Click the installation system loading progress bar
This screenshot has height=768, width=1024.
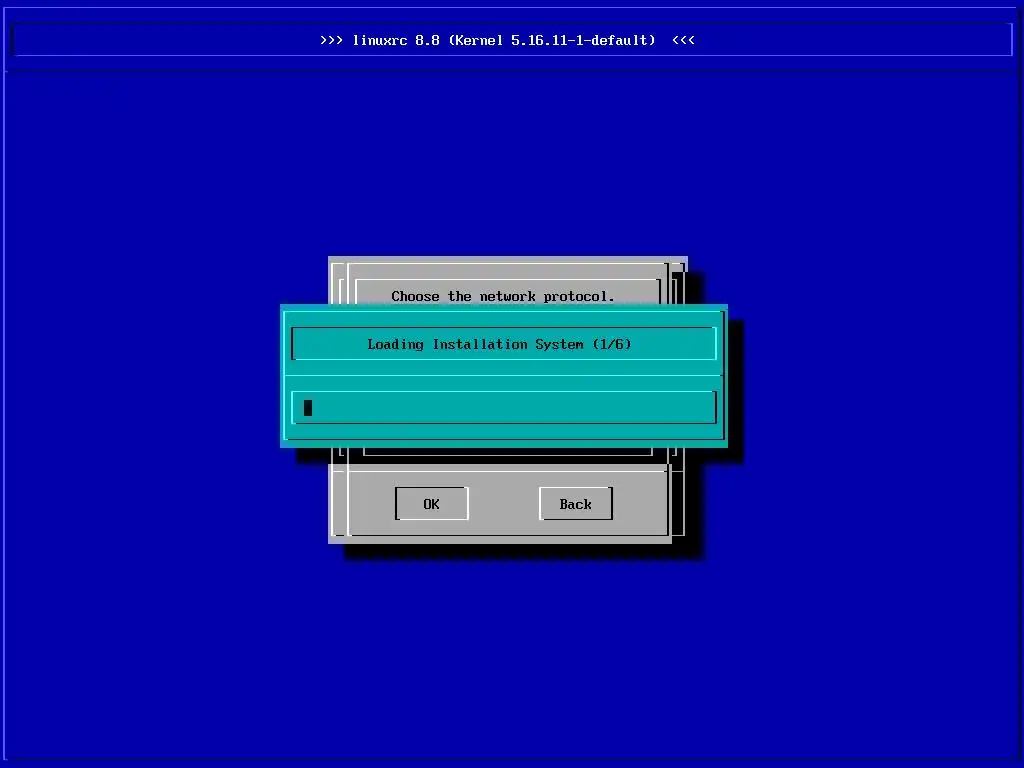tap(504, 408)
